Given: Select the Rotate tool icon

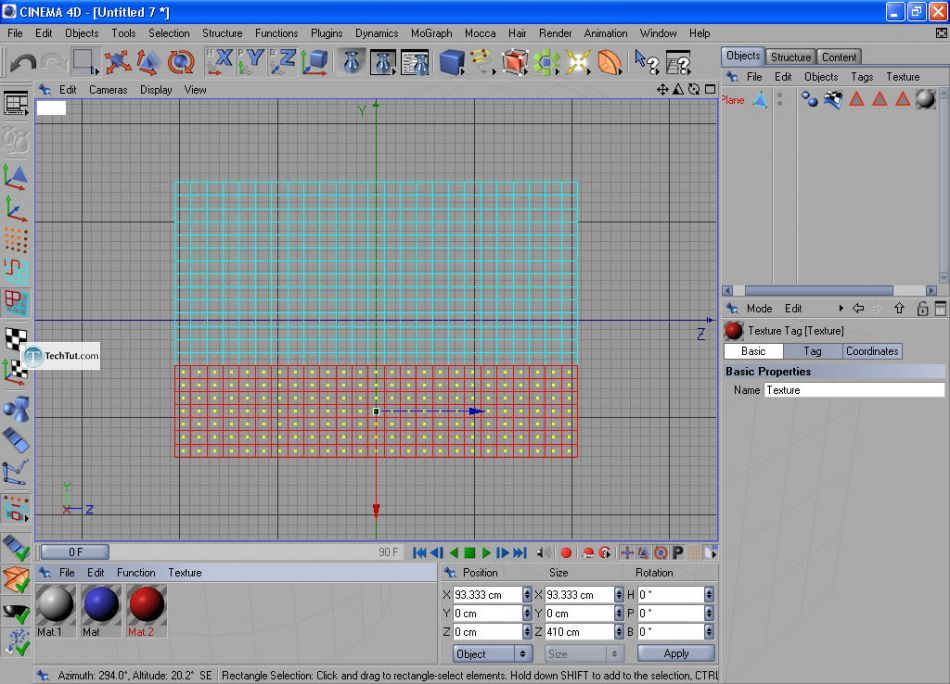Looking at the screenshot, I should [181, 62].
